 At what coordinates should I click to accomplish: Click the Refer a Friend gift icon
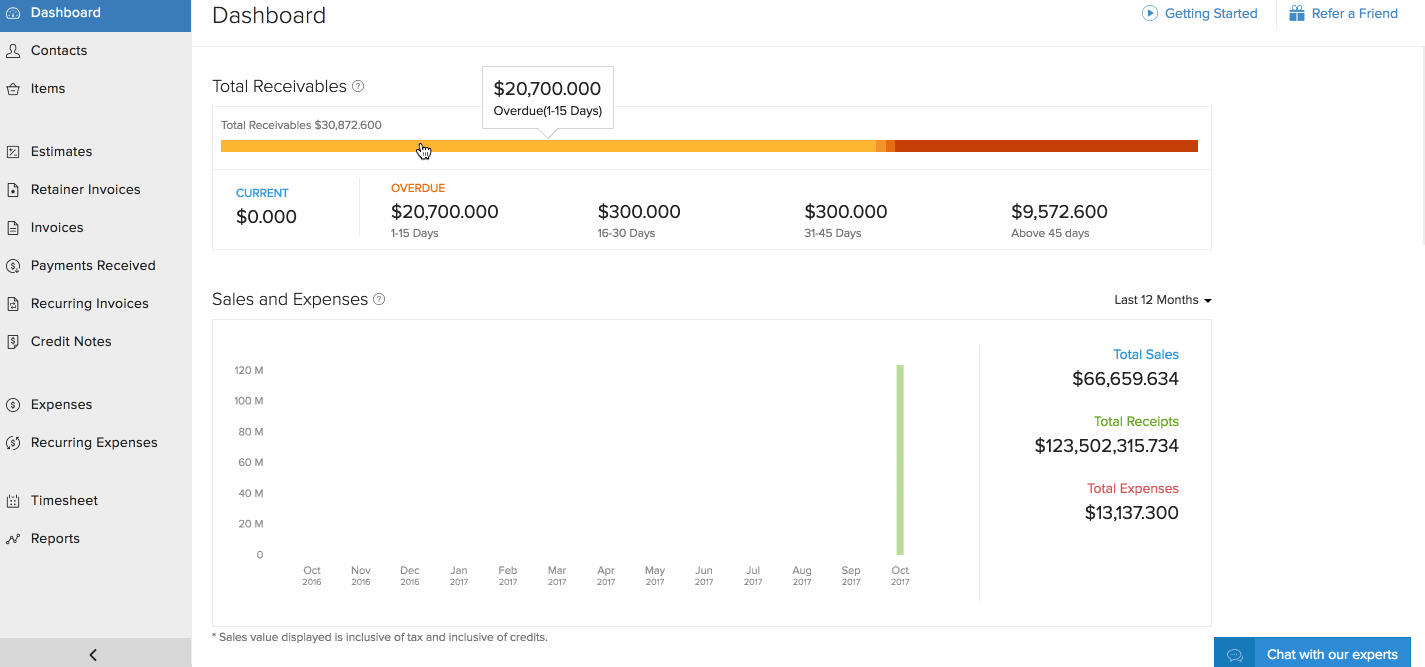click(x=1297, y=14)
